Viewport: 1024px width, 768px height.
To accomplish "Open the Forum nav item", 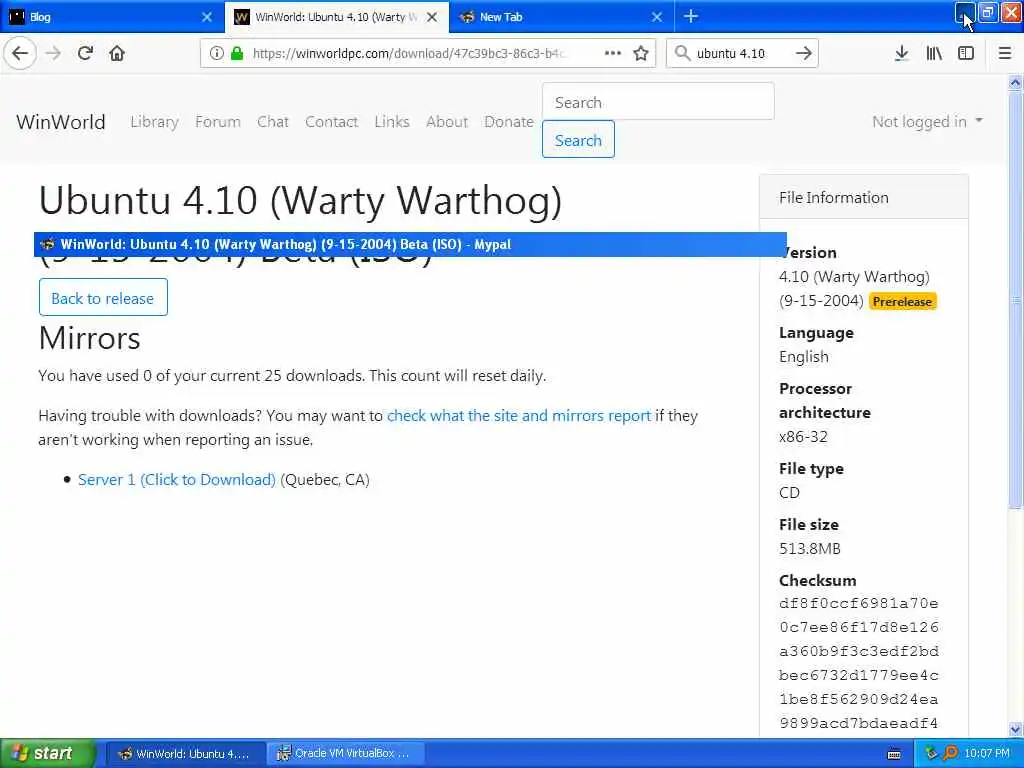I will pos(217,121).
